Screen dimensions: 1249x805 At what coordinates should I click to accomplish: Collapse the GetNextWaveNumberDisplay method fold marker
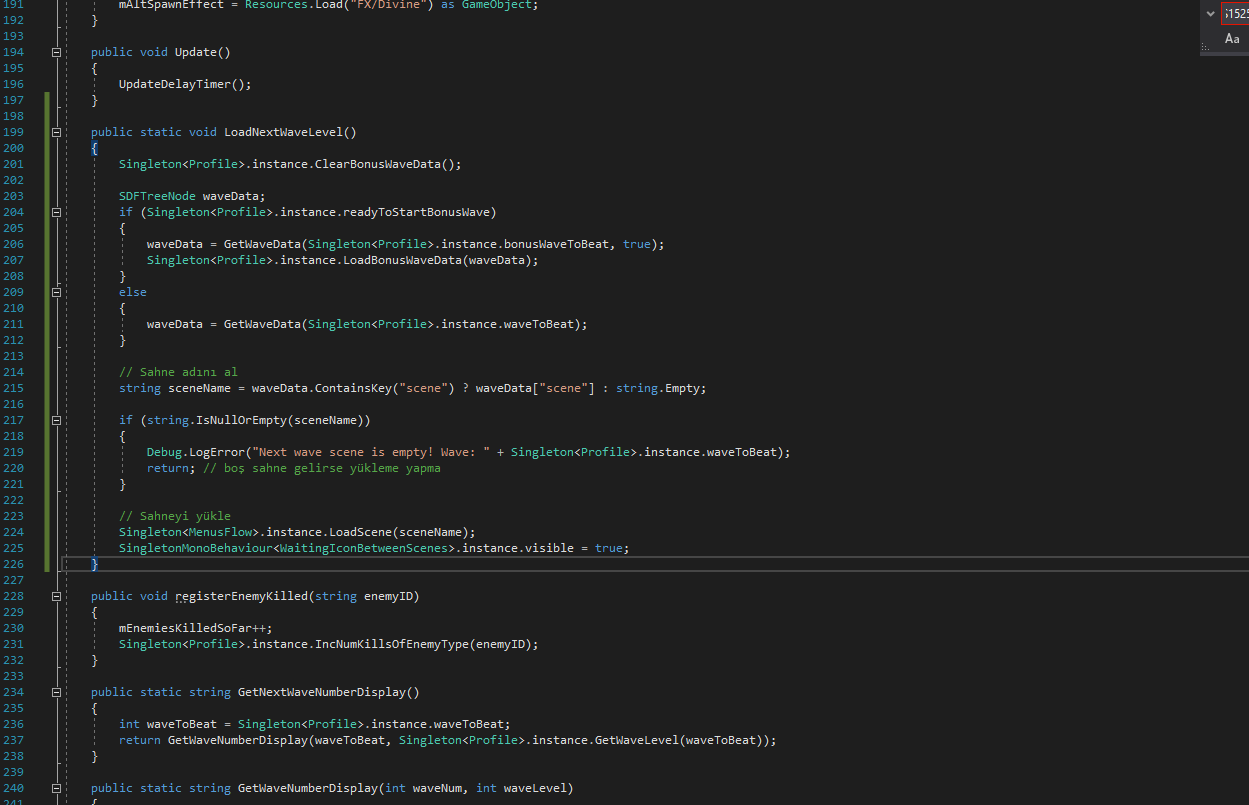click(x=56, y=692)
